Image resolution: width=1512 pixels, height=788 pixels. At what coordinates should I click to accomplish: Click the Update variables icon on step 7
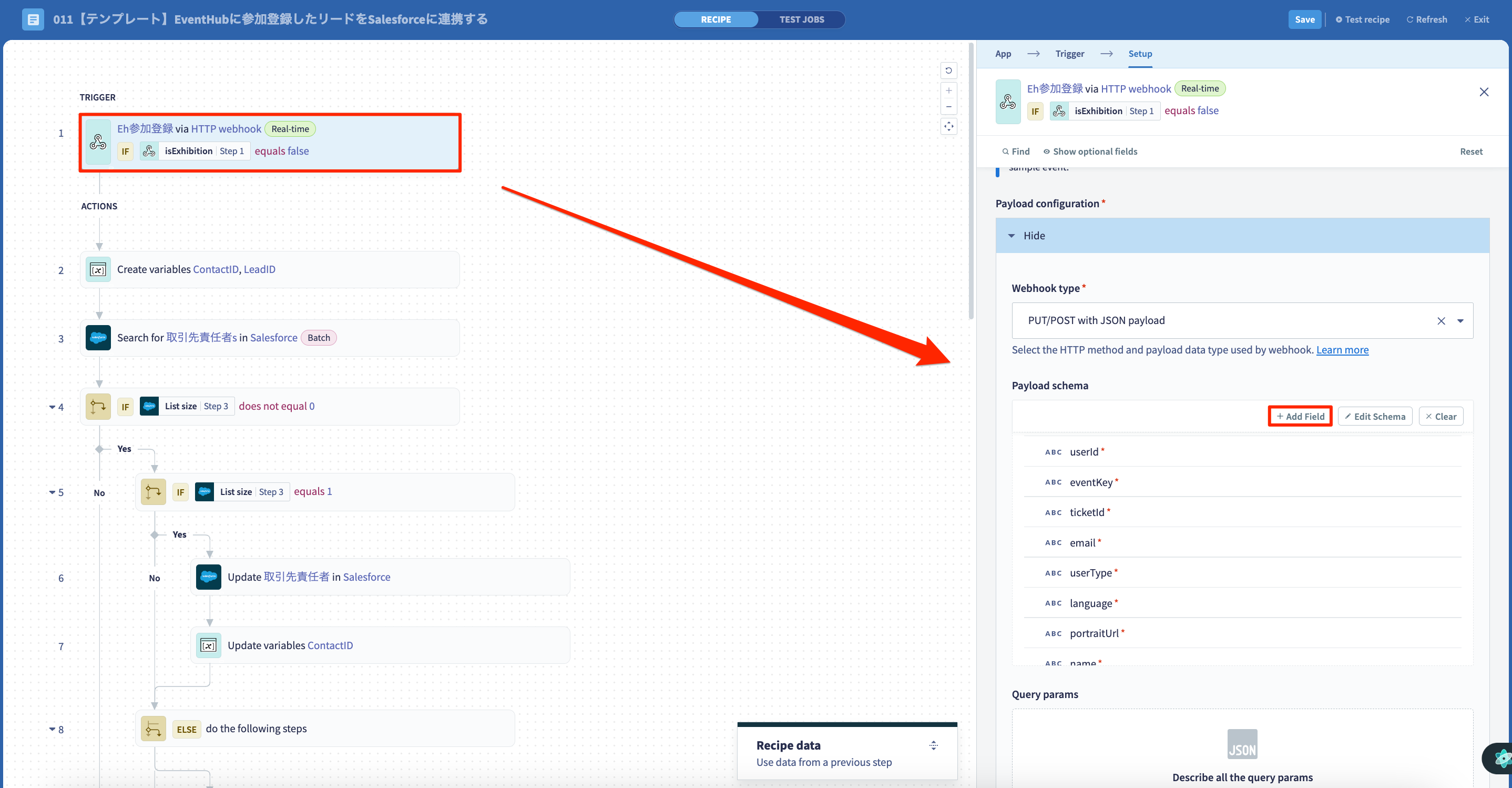pyautogui.click(x=208, y=645)
